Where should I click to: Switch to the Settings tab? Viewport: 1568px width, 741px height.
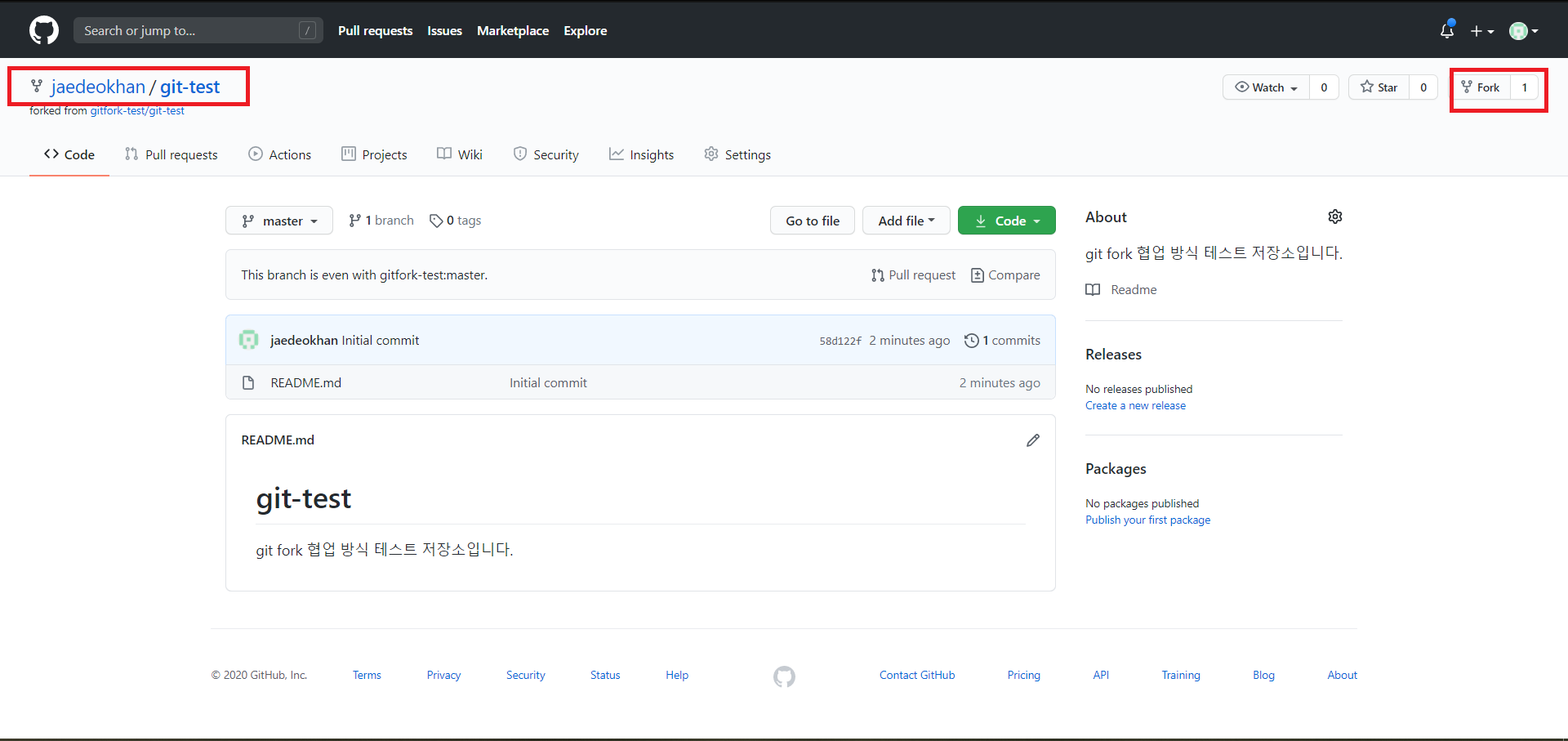click(737, 154)
